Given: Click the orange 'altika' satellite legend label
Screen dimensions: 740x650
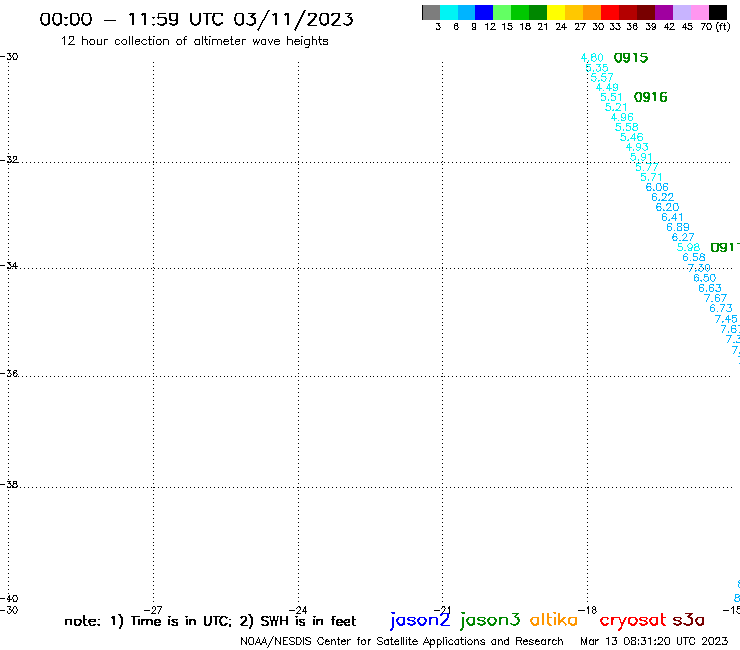Looking at the screenshot, I should click(x=554, y=619).
